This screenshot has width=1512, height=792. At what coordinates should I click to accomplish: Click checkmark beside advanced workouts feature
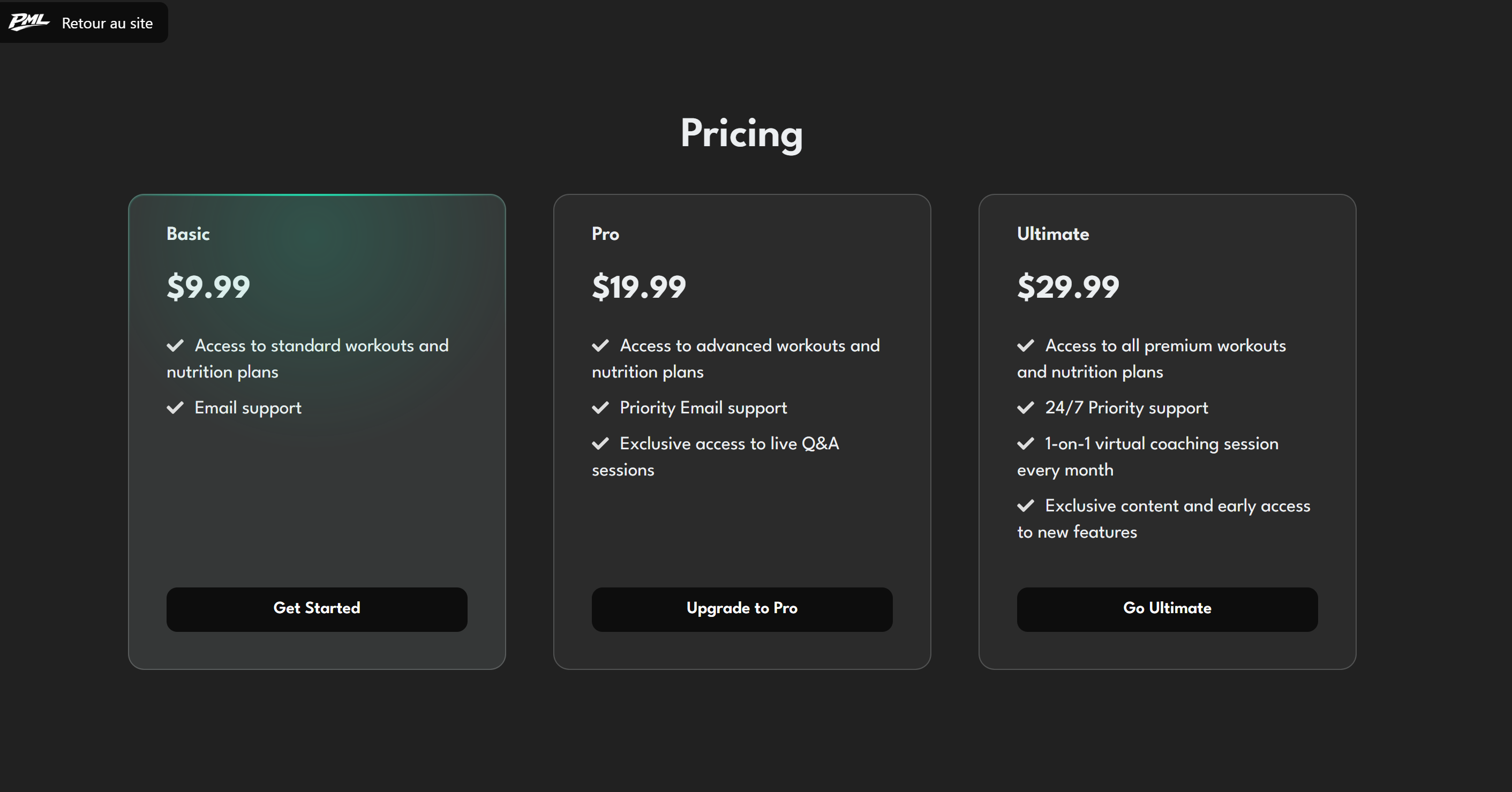point(600,345)
